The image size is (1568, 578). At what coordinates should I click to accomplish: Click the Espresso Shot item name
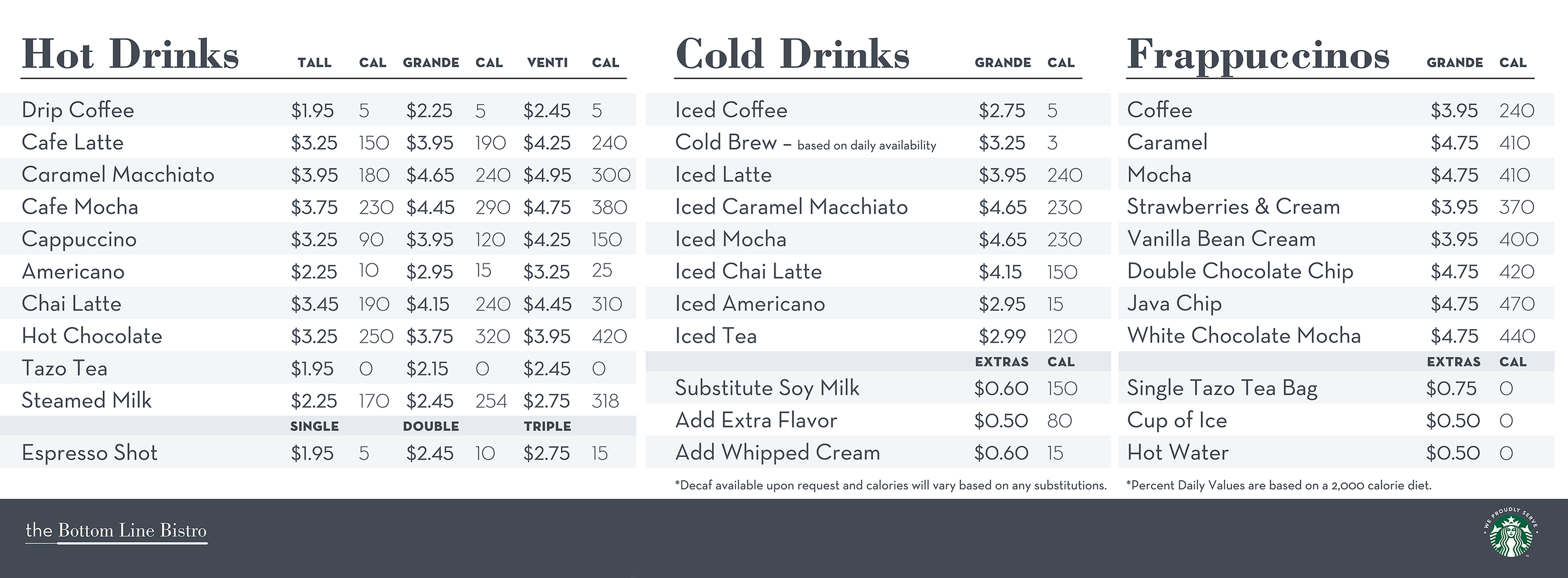click(x=89, y=453)
